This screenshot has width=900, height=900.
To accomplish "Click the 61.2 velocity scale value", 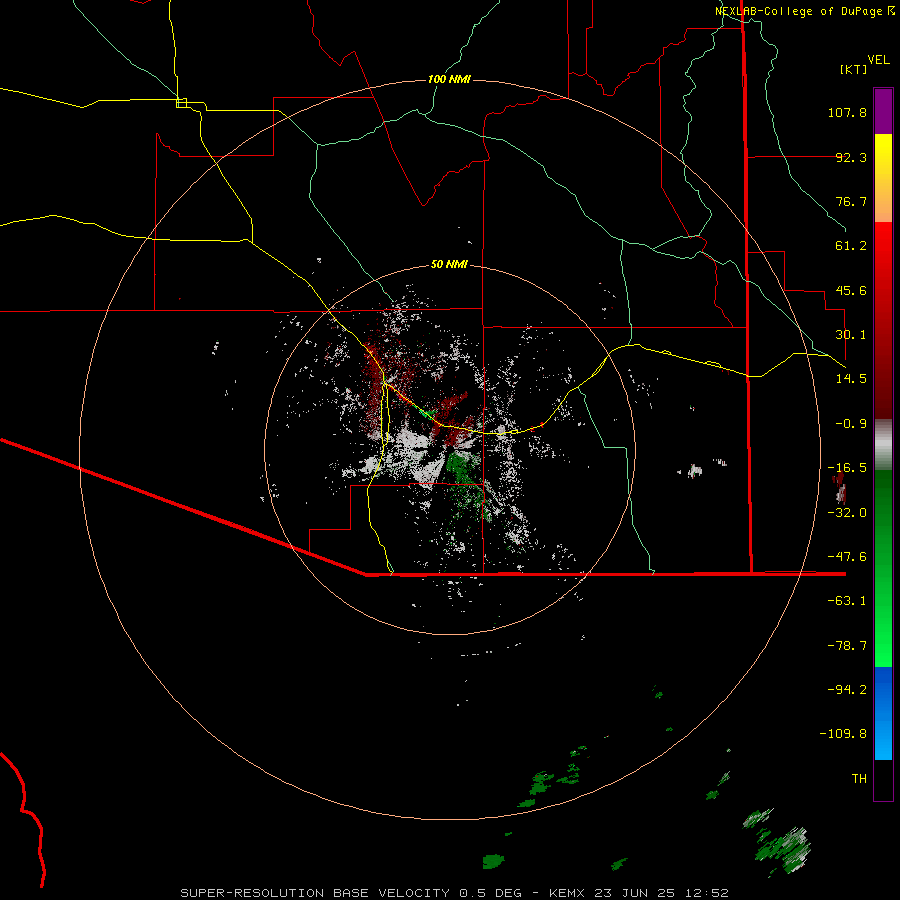I will tap(851, 246).
